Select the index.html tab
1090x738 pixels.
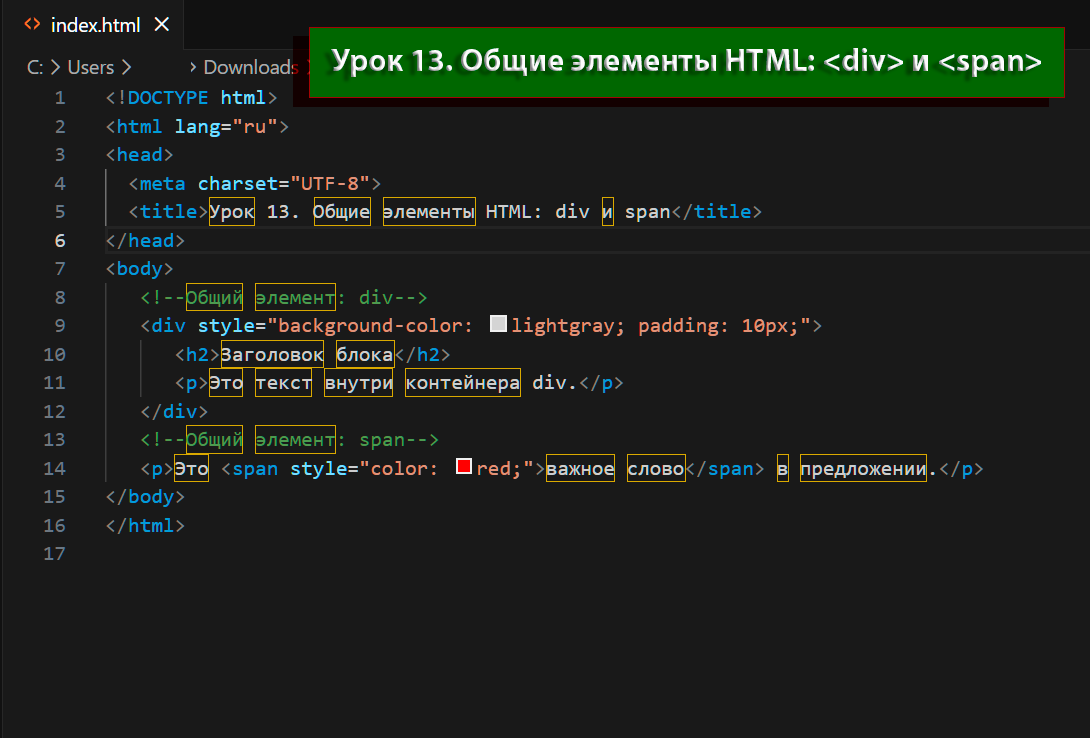point(95,25)
